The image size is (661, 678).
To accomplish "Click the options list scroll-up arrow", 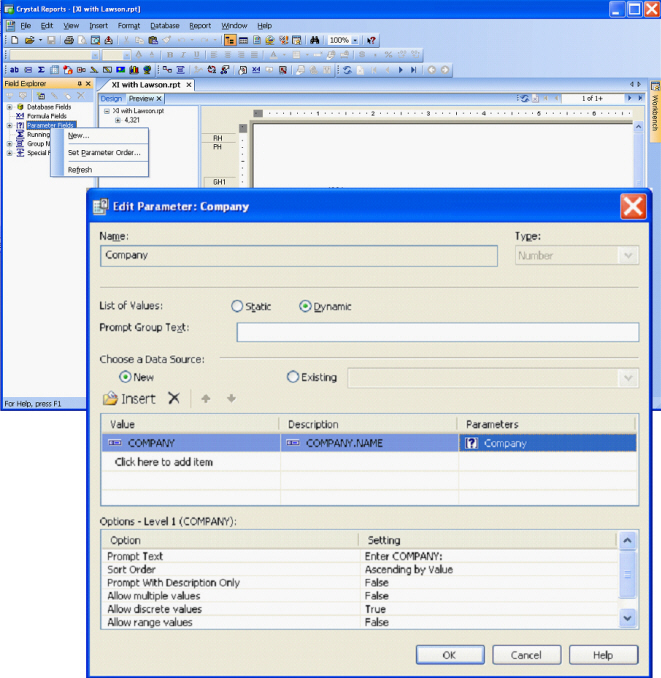I will pyautogui.click(x=627, y=540).
